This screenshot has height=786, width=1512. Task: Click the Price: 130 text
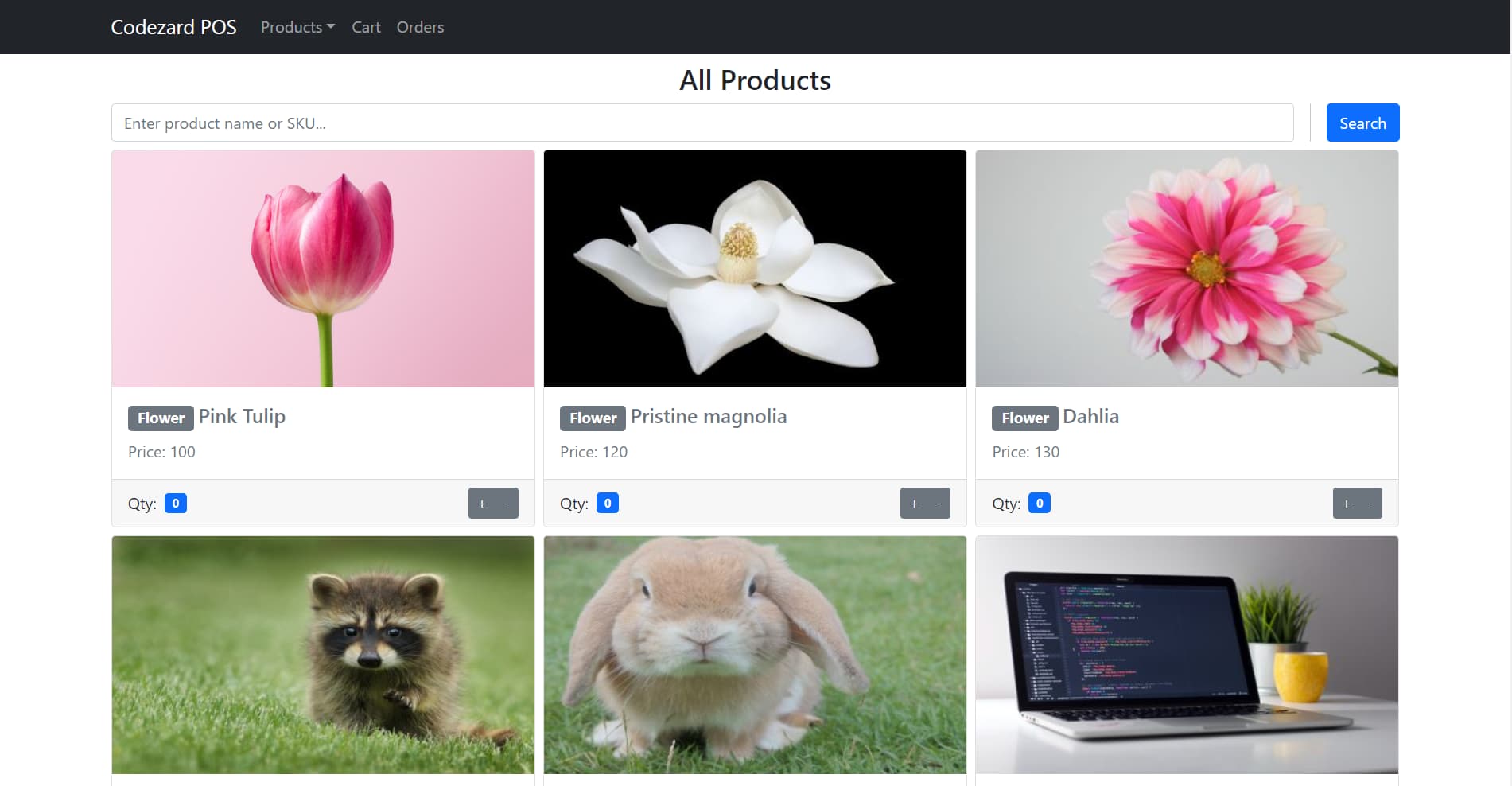[1025, 452]
